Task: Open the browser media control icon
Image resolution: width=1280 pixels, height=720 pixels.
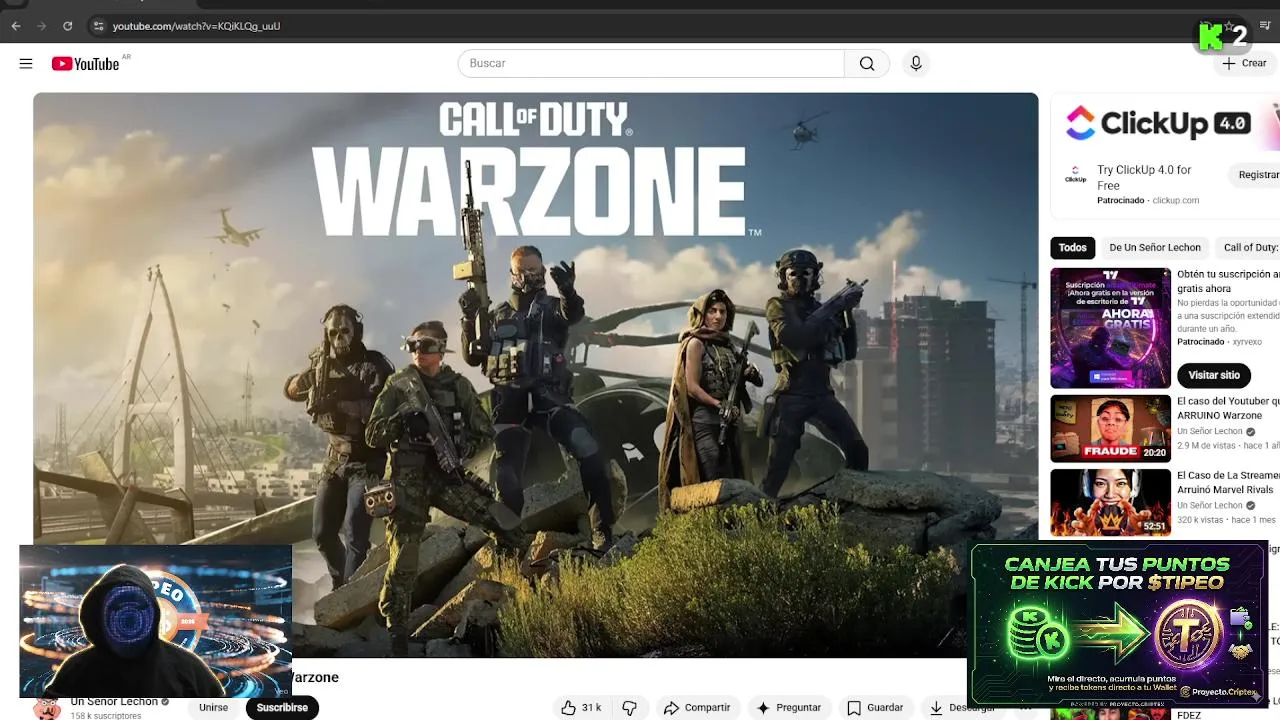Action: click(x=1265, y=26)
